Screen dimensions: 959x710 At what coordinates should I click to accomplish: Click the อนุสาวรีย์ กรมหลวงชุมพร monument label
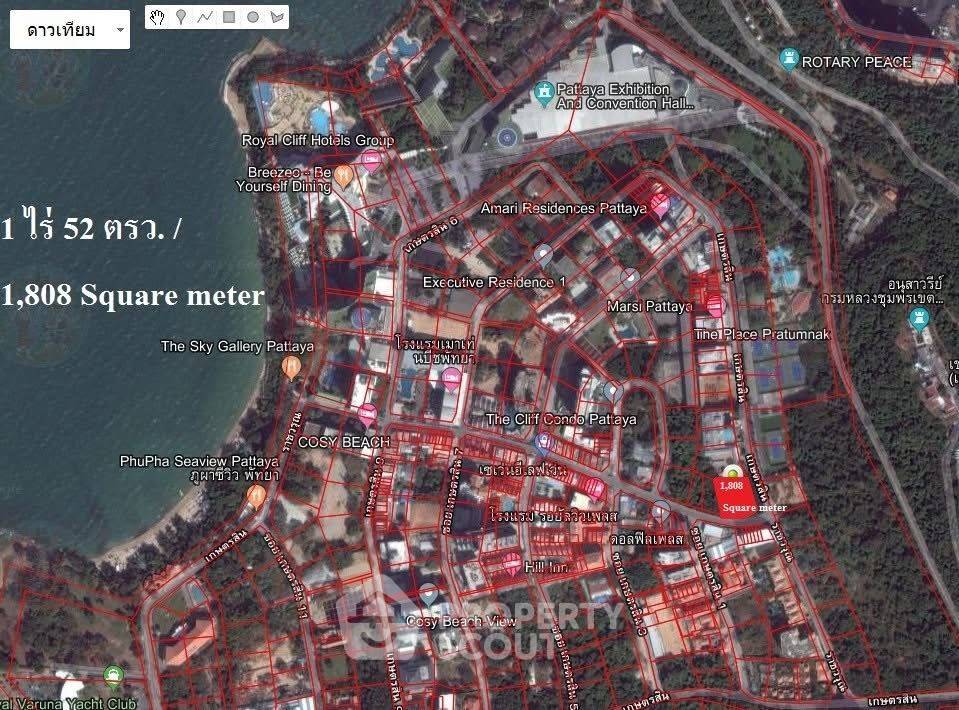(x=883, y=292)
